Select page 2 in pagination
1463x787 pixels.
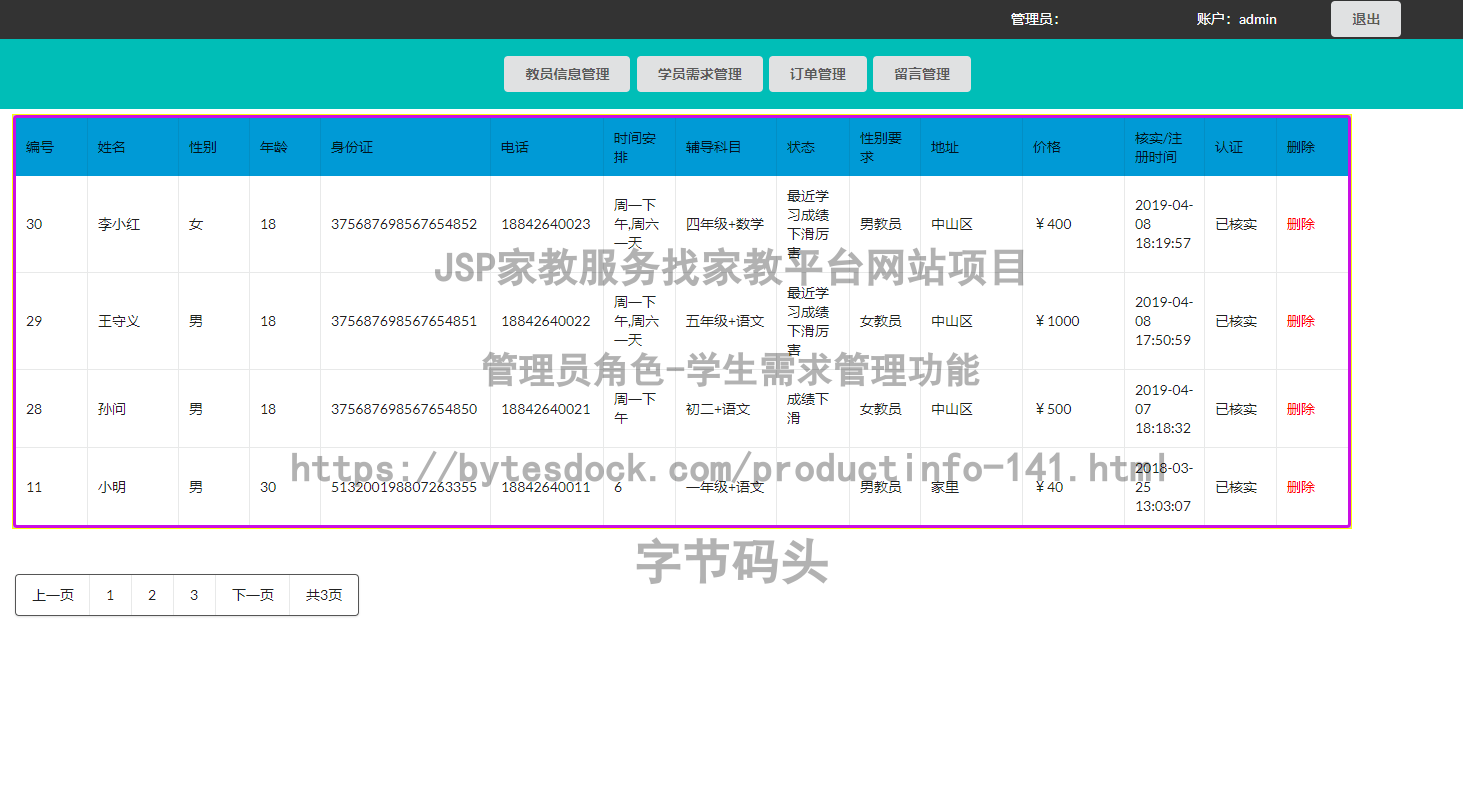coord(152,594)
